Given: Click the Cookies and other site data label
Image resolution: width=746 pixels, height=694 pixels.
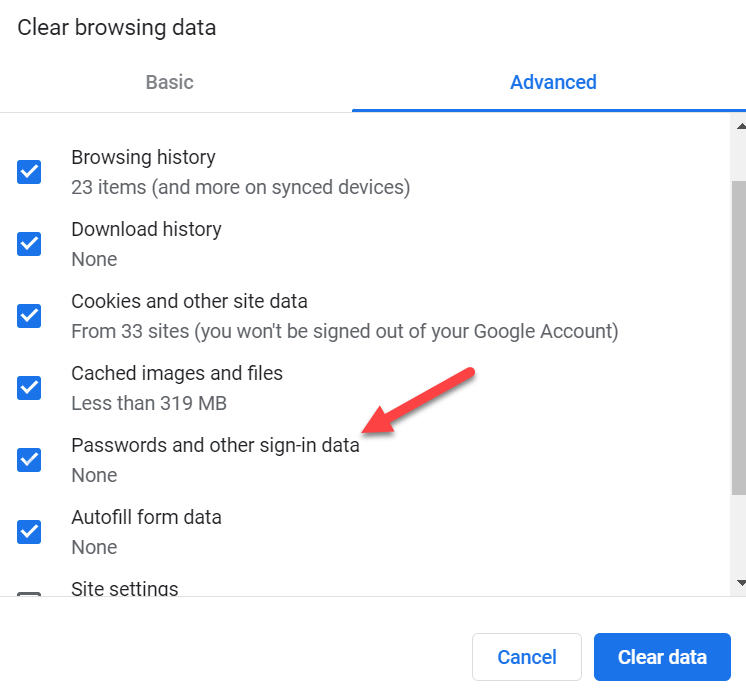Looking at the screenshot, I should click(x=189, y=302).
